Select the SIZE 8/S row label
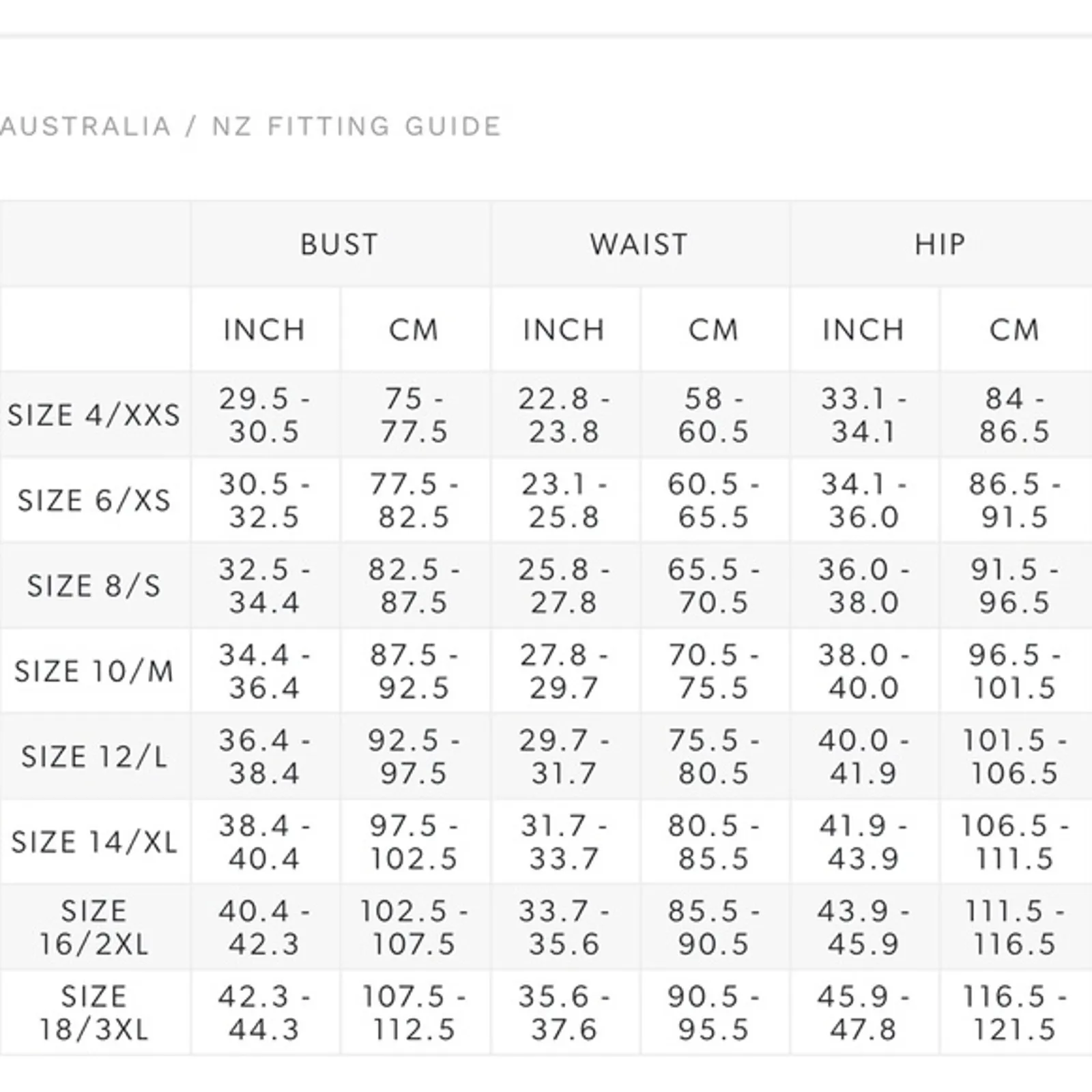Image resolution: width=1092 pixels, height=1092 pixels. pyautogui.click(x=94, y=586)
